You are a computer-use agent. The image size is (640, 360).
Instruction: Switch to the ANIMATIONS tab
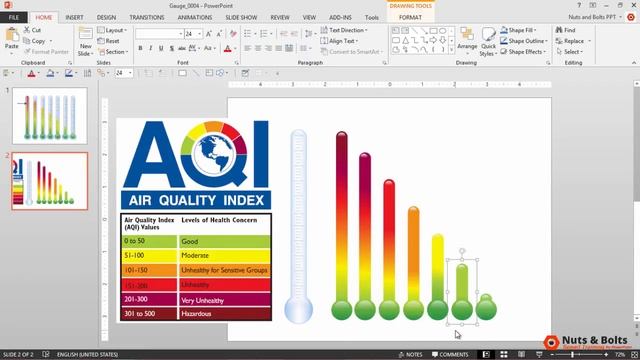(x=195, y=17)
